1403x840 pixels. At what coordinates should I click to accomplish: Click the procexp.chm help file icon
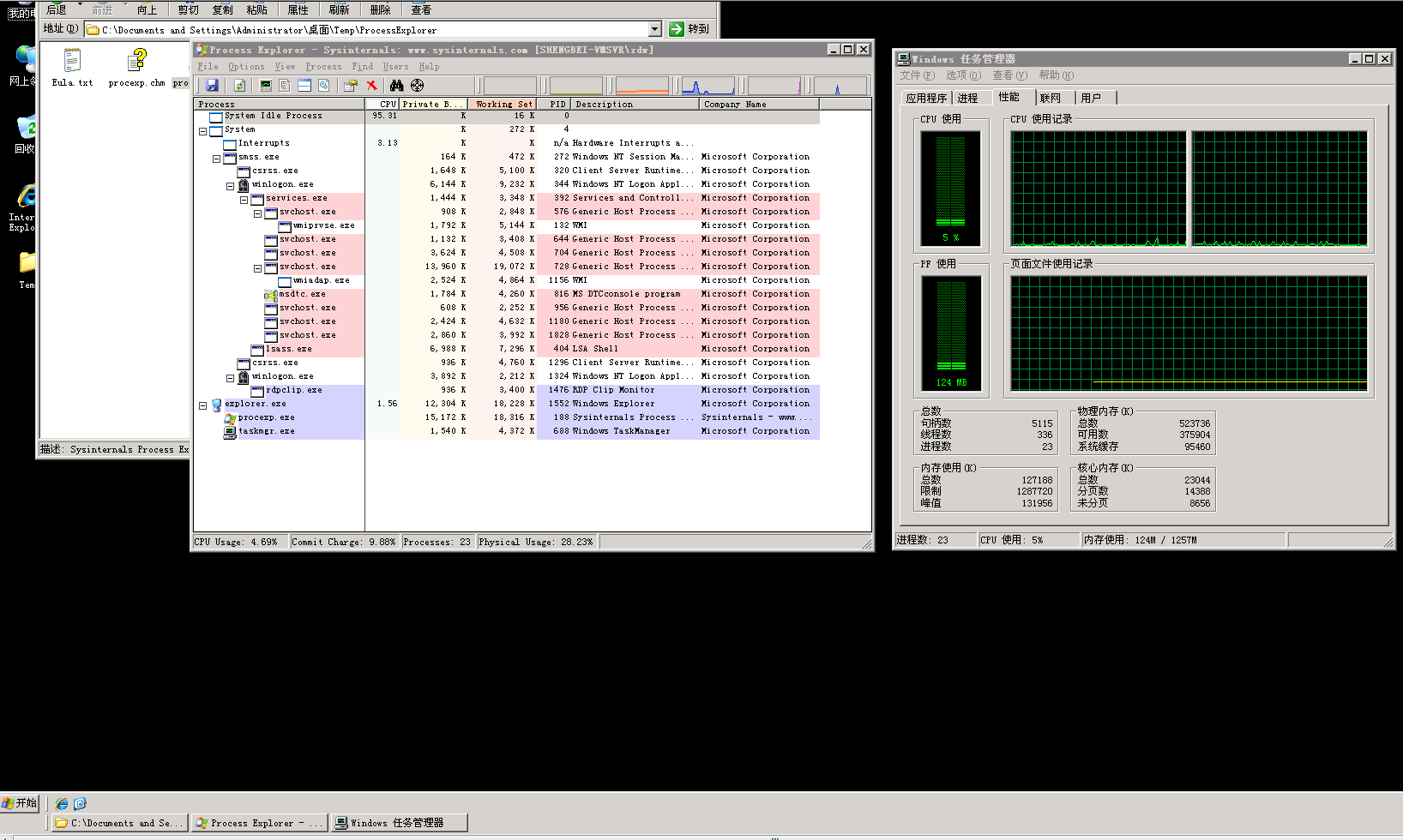pos(136,60)
